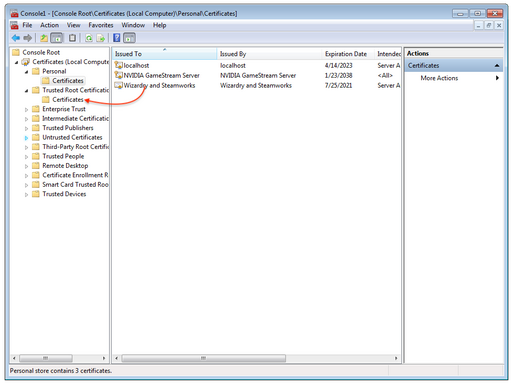Expand the Smart Card Trusted Roots node
Image resolution: width=512 pixels, height=386 pixels.
coord(26,185)
